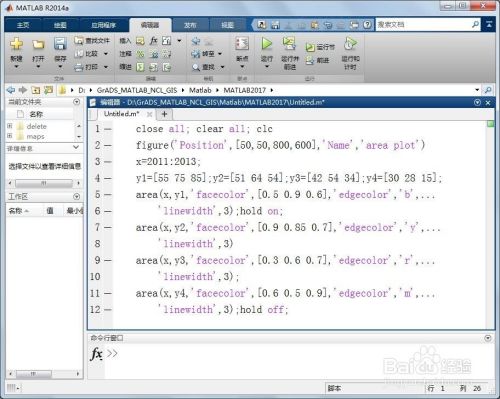The width and height of the screenshot is (500, 399).
Task: Open the Command Window panel actions menu
Action: [x=488, y=338]
